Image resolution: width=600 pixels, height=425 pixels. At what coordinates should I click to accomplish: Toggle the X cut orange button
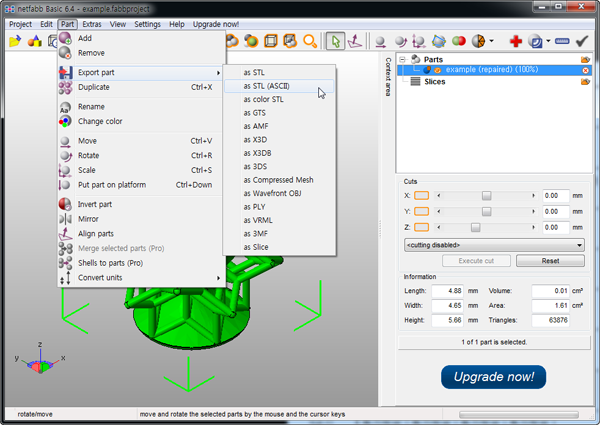[x=421, y=196]
